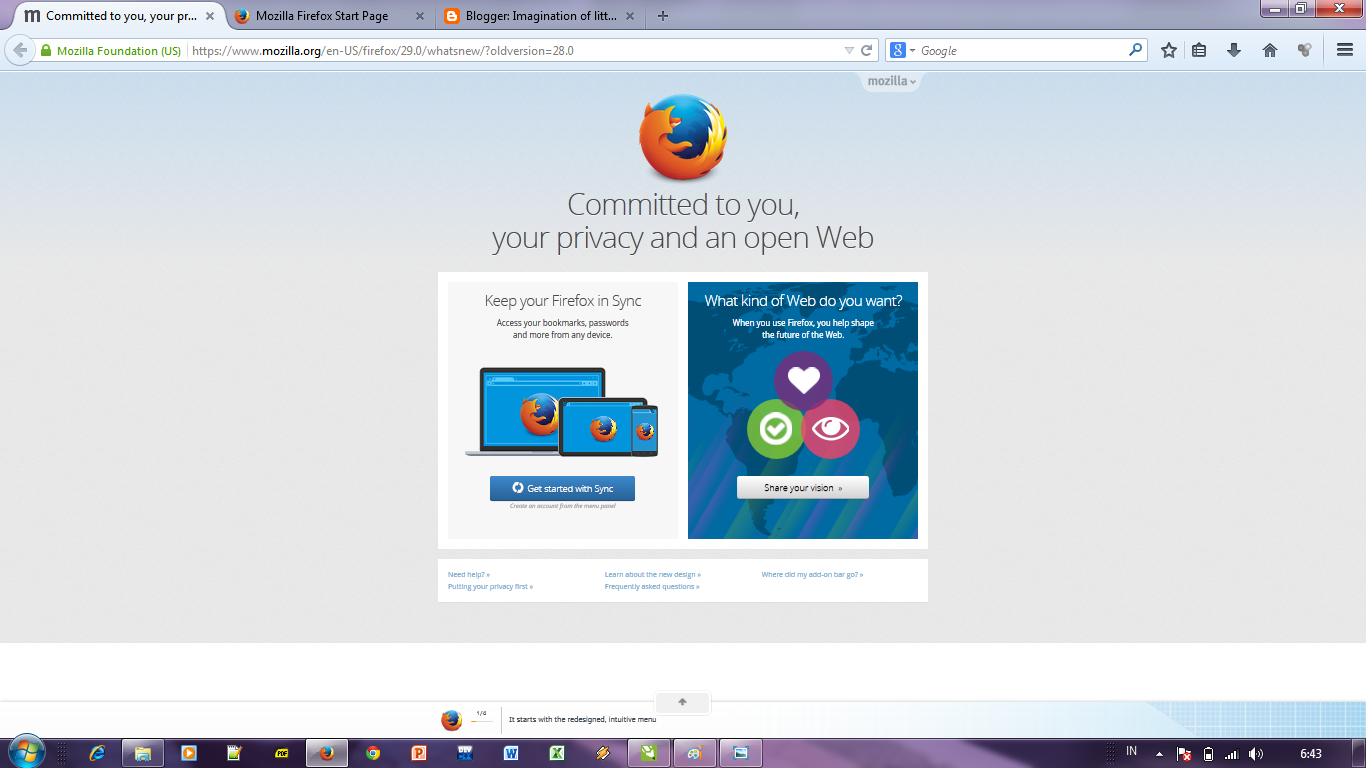Click the purple heart circle icon

803,380
